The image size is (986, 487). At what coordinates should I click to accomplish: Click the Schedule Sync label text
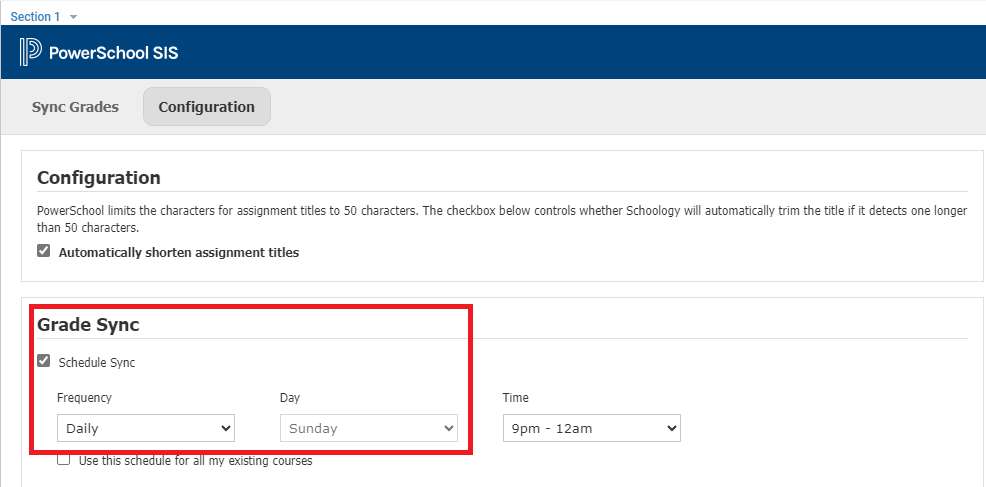[96, 362]
